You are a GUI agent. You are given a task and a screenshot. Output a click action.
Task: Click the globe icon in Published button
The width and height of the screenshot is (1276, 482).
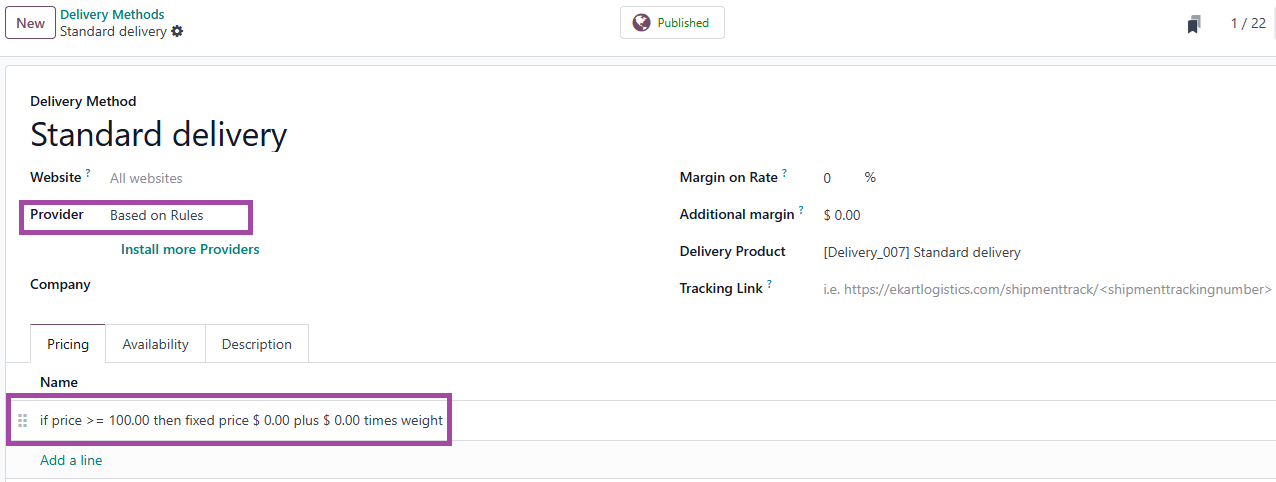tap(641, 23)
